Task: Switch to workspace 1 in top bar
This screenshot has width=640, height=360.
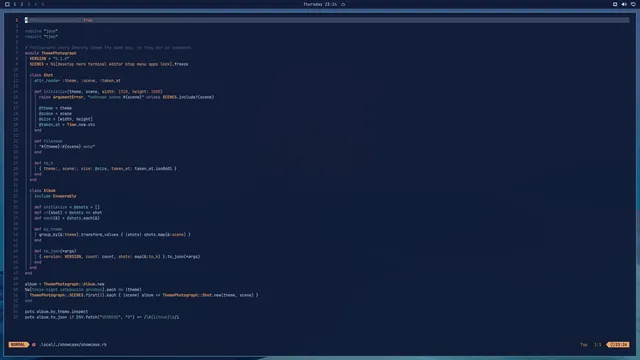Action: click(x=15, y=4)
